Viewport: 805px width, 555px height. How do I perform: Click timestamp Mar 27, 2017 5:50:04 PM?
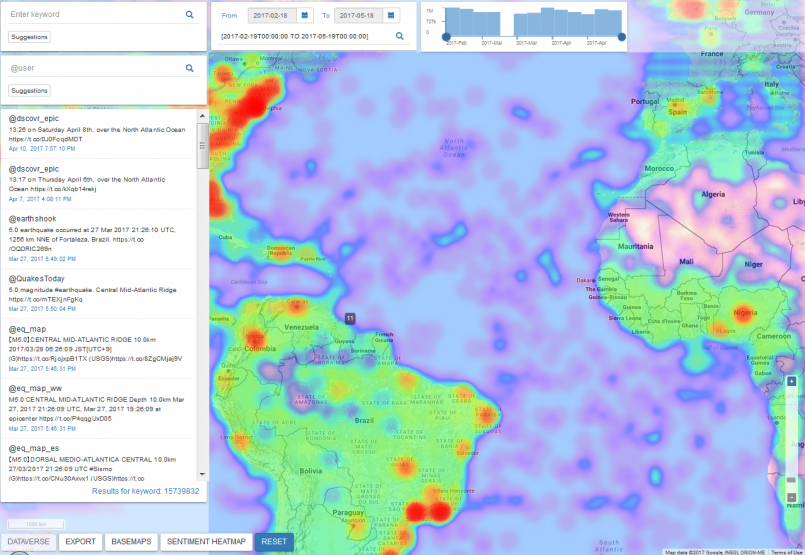(42, 309)
